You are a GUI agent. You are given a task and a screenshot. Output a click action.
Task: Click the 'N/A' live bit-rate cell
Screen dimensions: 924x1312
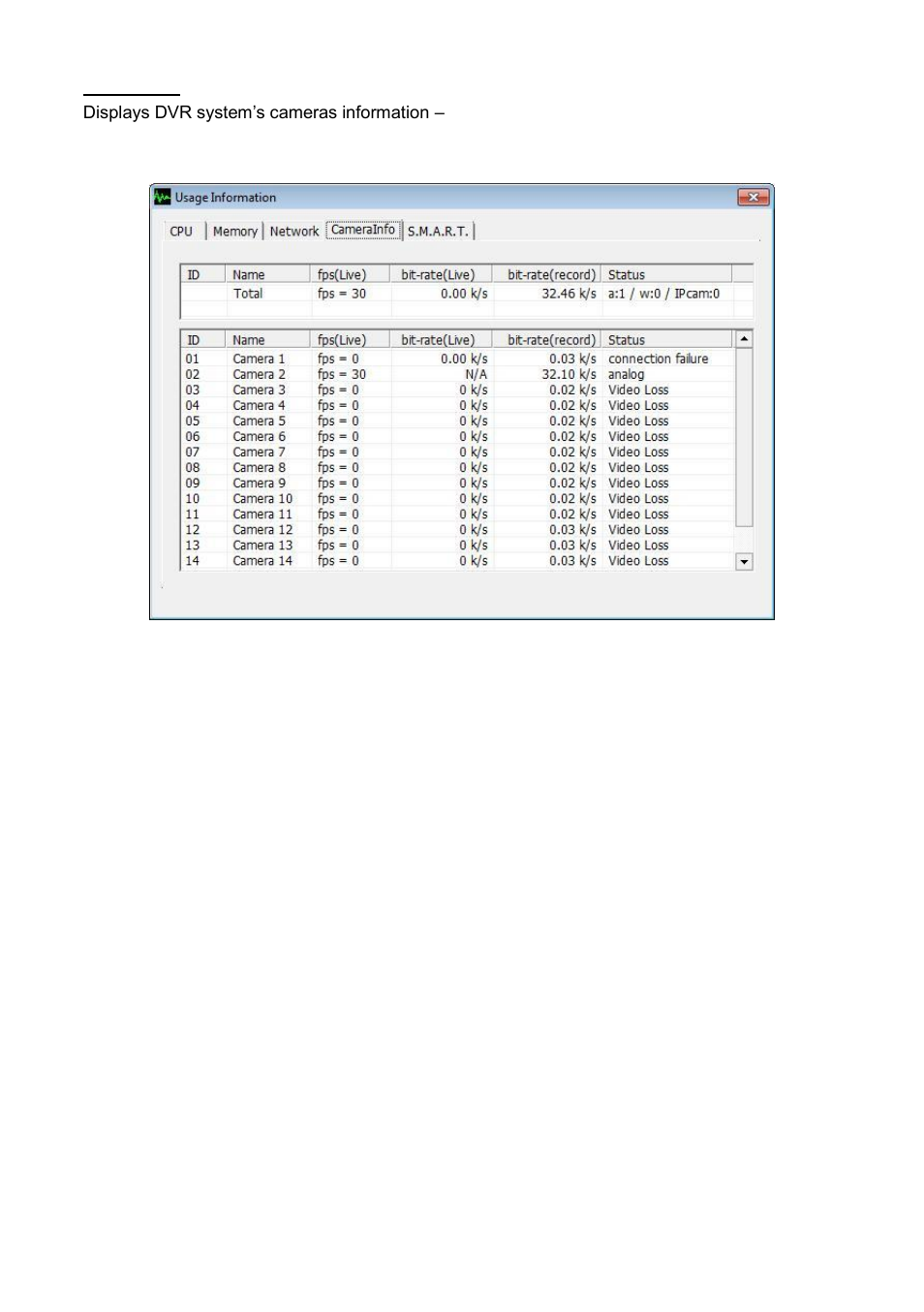476,374
